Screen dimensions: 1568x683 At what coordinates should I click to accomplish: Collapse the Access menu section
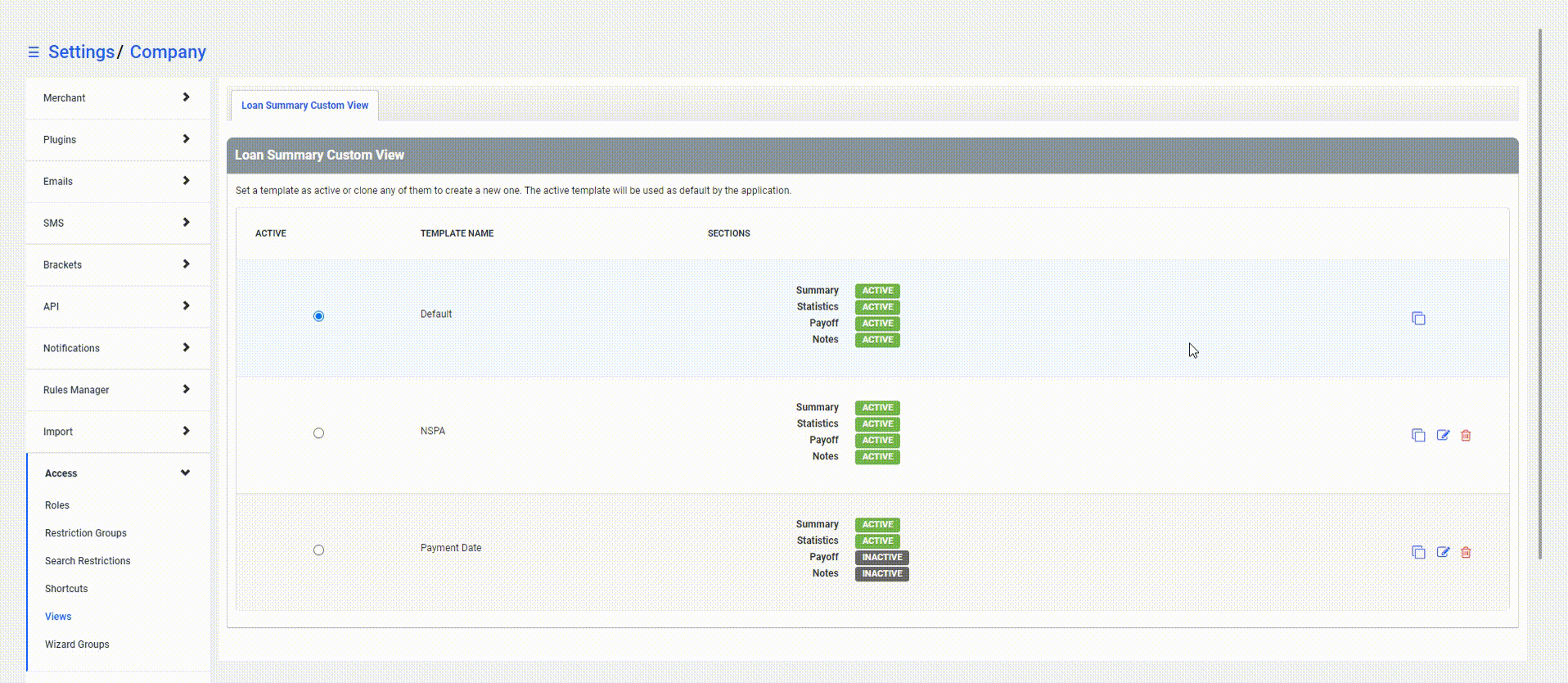118,473
